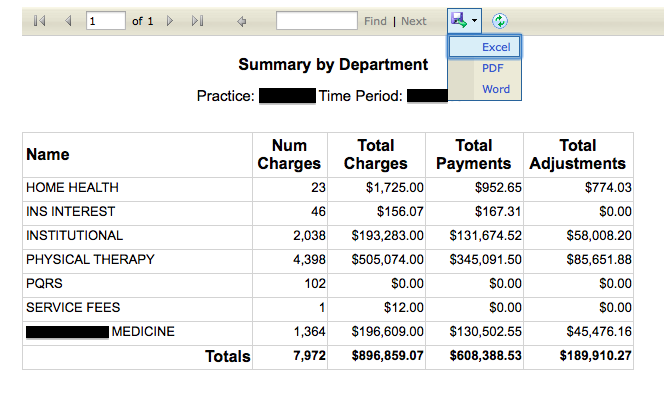Select the INSTITUTIONAL row name

[75, 235]
